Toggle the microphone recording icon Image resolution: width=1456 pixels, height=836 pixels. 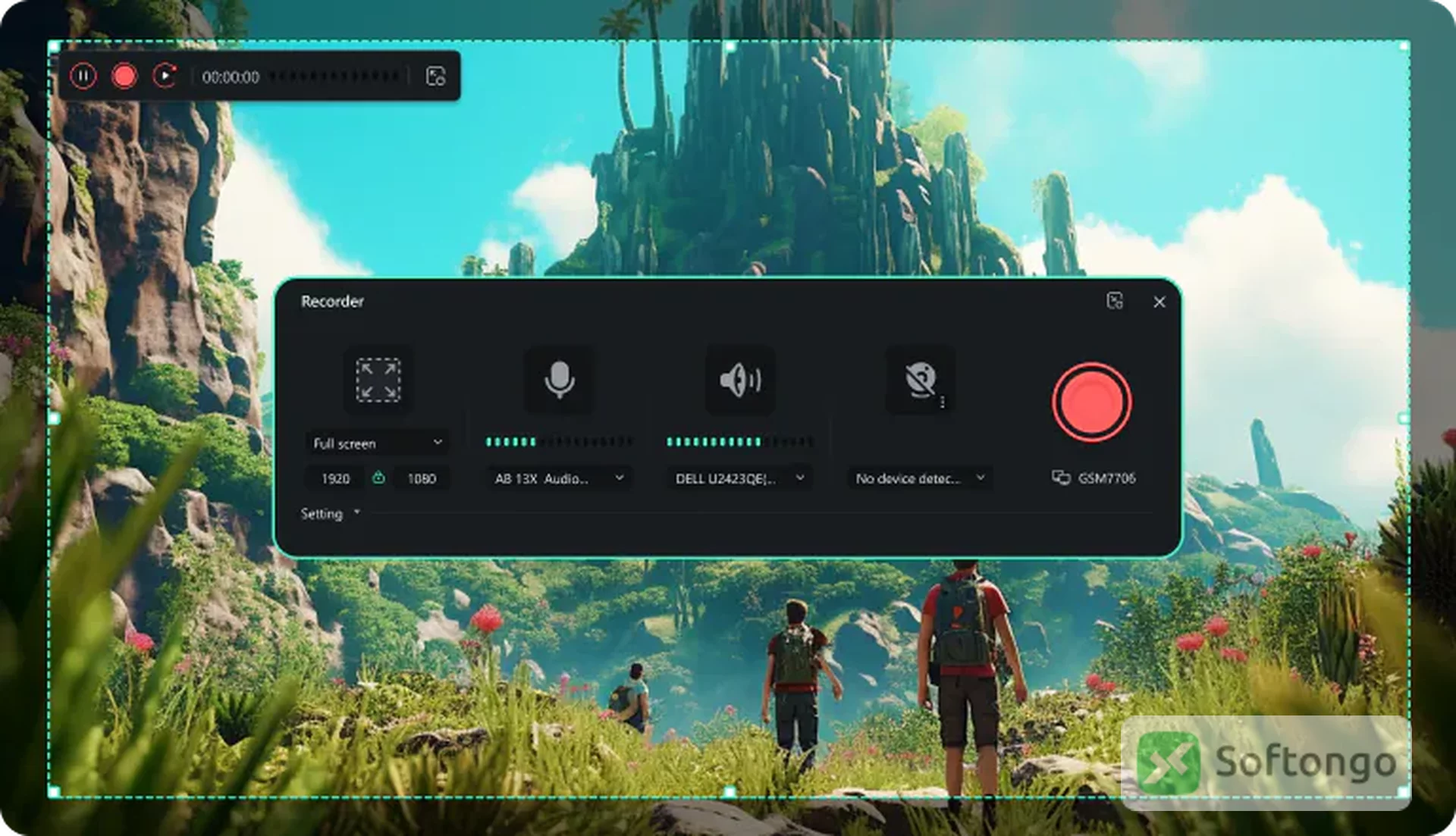pos(560,380)
